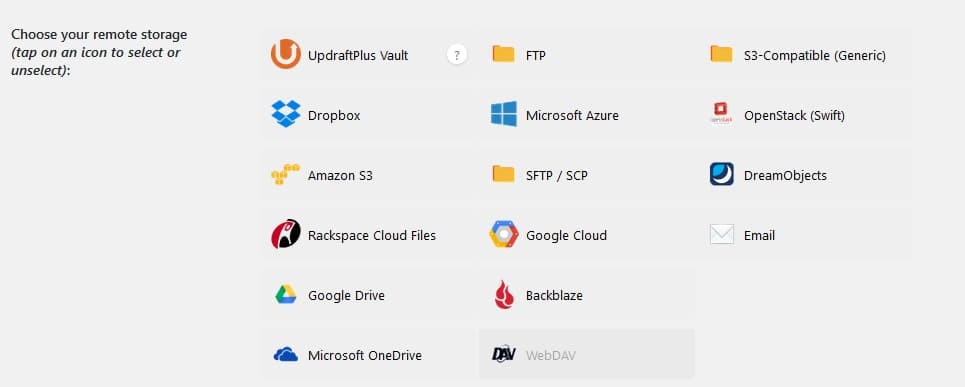Select the Backblaze flame icon
Image resolution: width=965 pixels, height=387 pixels.
(x=504, y=294)
